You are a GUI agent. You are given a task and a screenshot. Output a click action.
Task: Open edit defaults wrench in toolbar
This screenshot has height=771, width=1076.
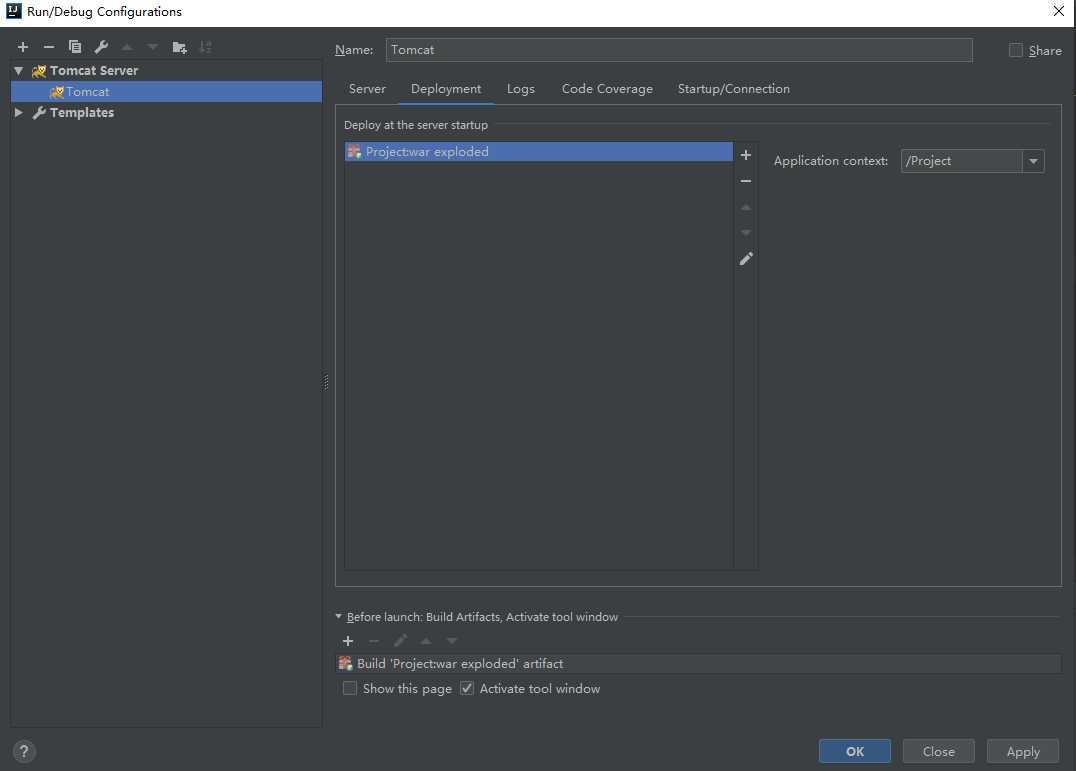point(101,47)
